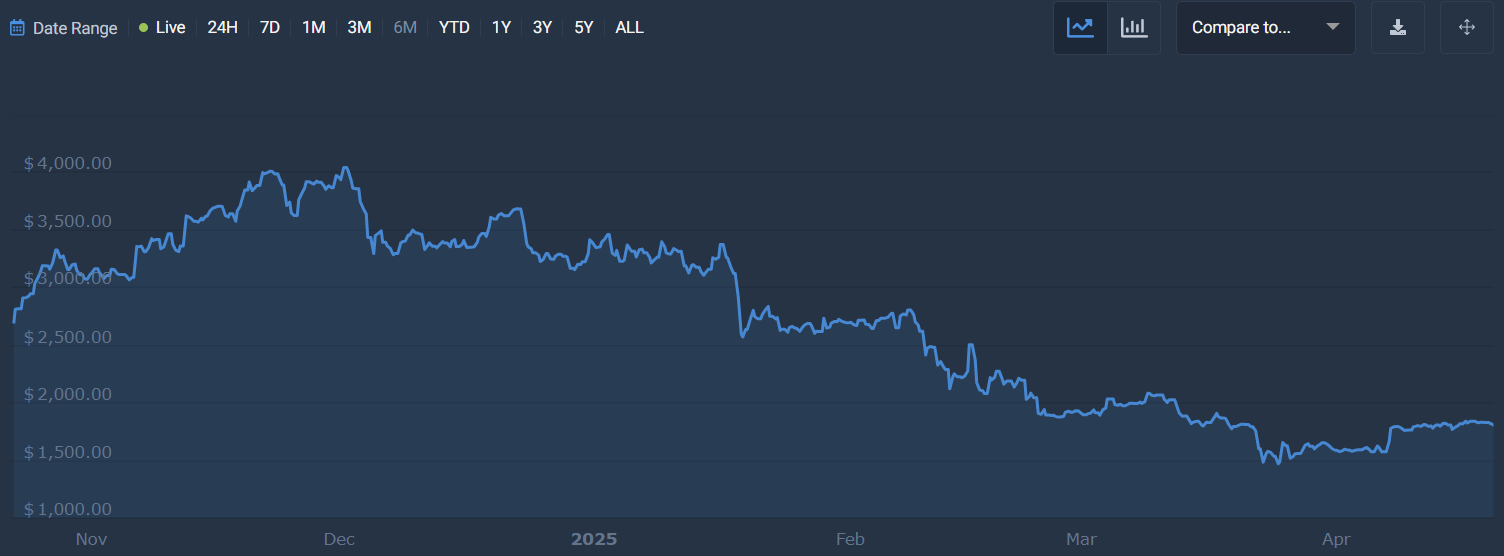The width and height of the screenshot is (1504, 556).
Task: Select the 7D date range
Action: (x=270, y=28)
